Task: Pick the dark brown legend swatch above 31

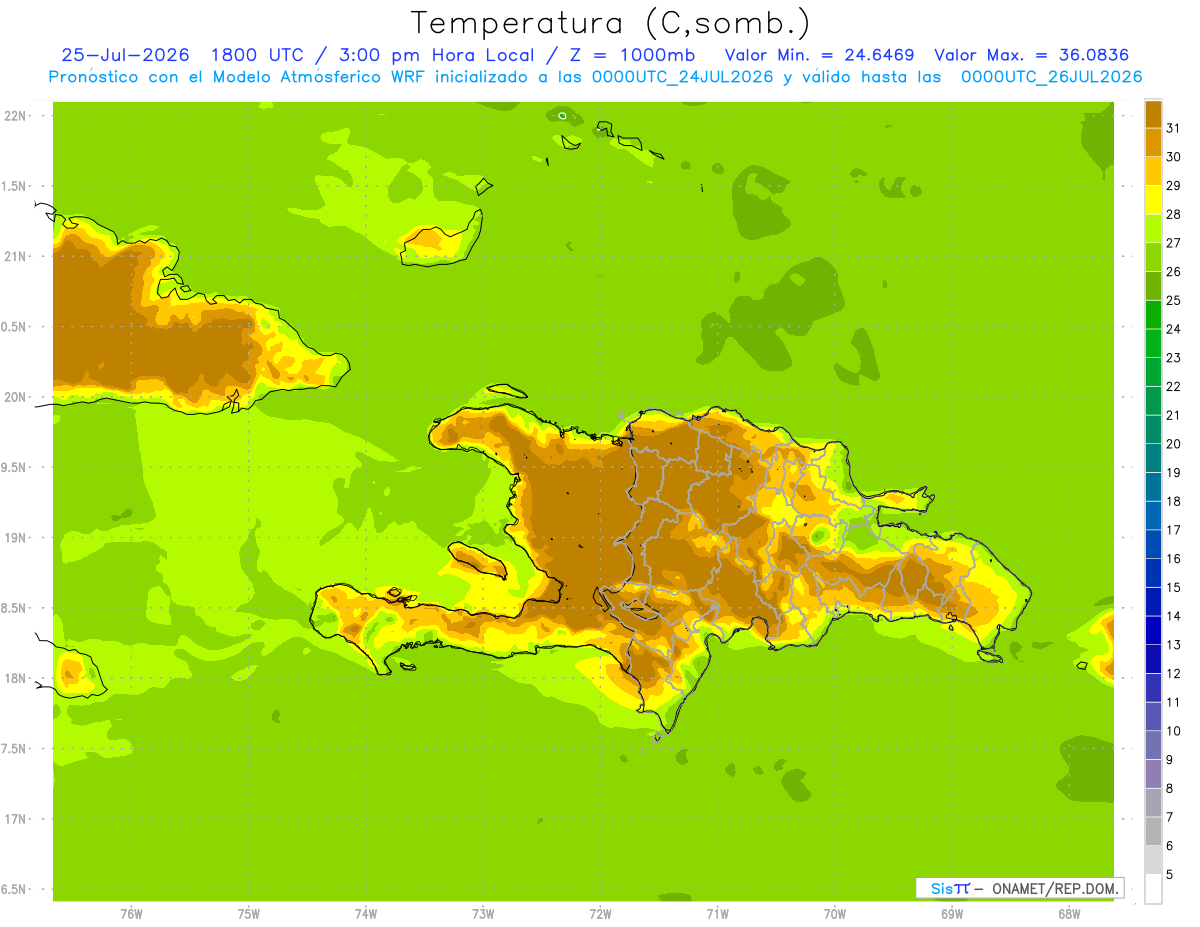Action: coord(1153,114)
